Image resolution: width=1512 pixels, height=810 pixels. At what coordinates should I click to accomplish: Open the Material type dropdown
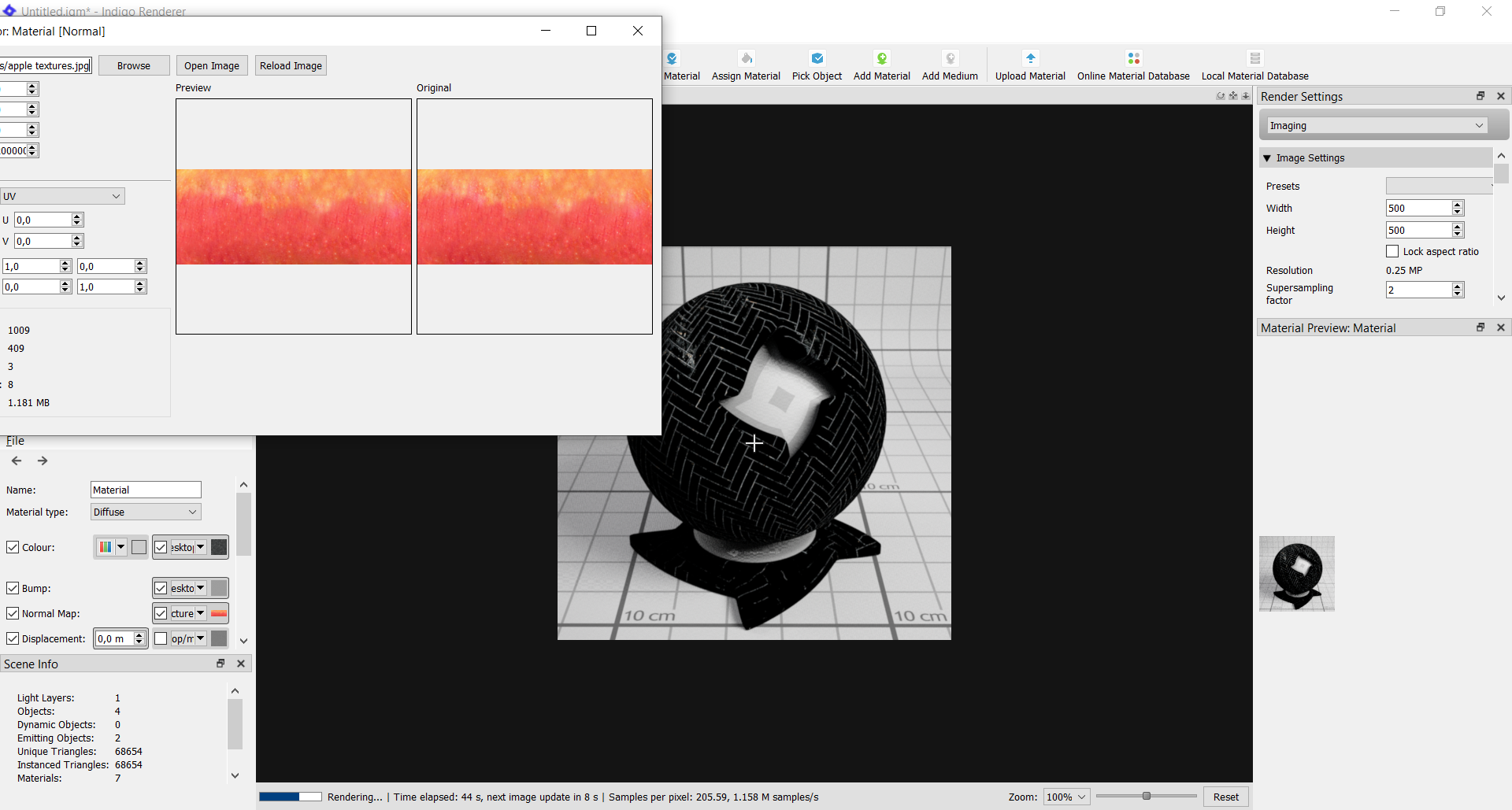pyautogui.click(x=146, y=512)
